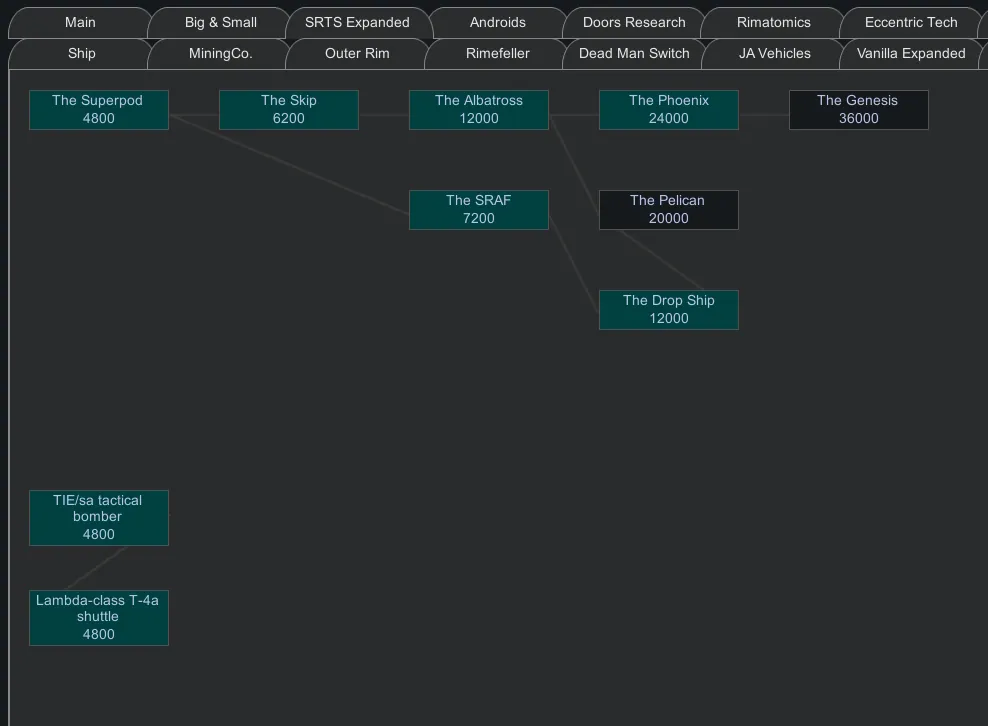Go to the Doors Research tab
Viewport: 988px width, 726px height.
634,22
